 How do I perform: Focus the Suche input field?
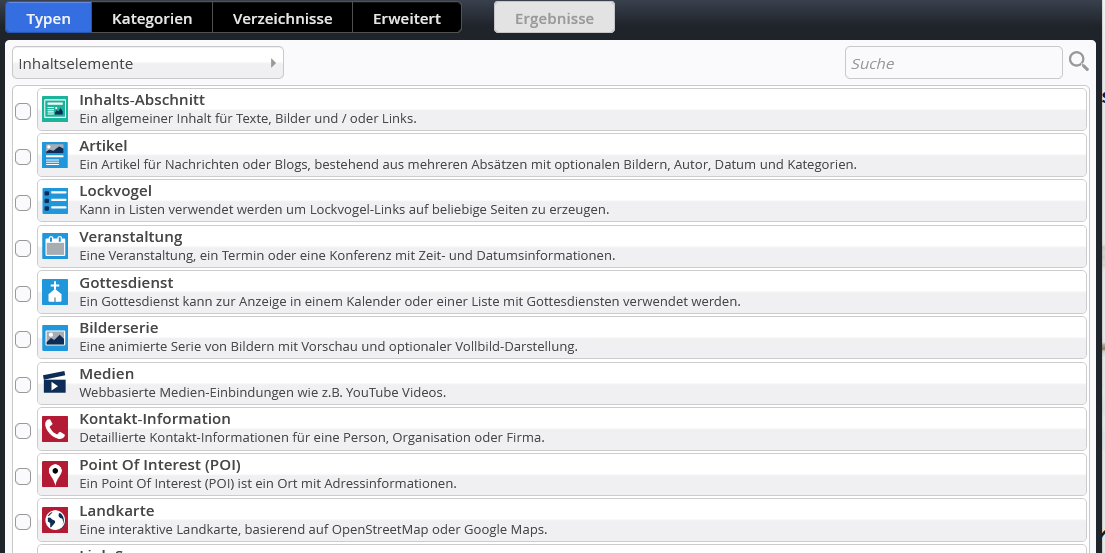click(953, 63)
